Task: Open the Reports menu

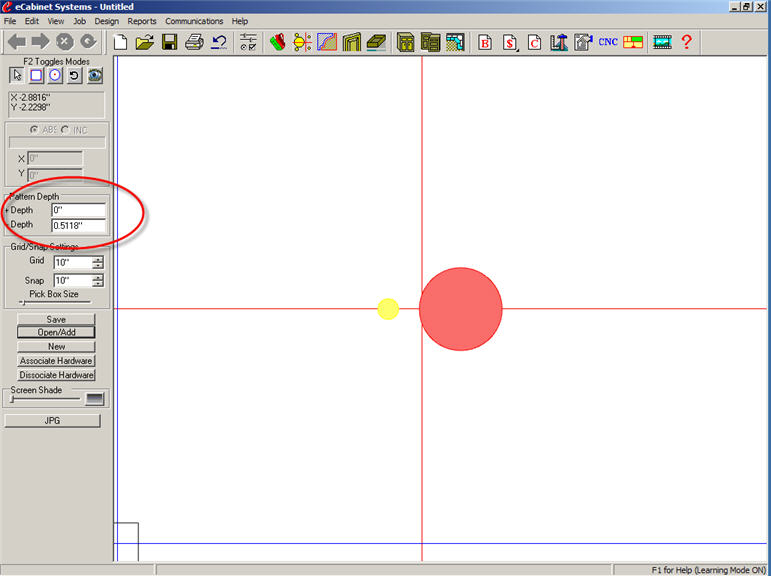Action: point(142,21)
